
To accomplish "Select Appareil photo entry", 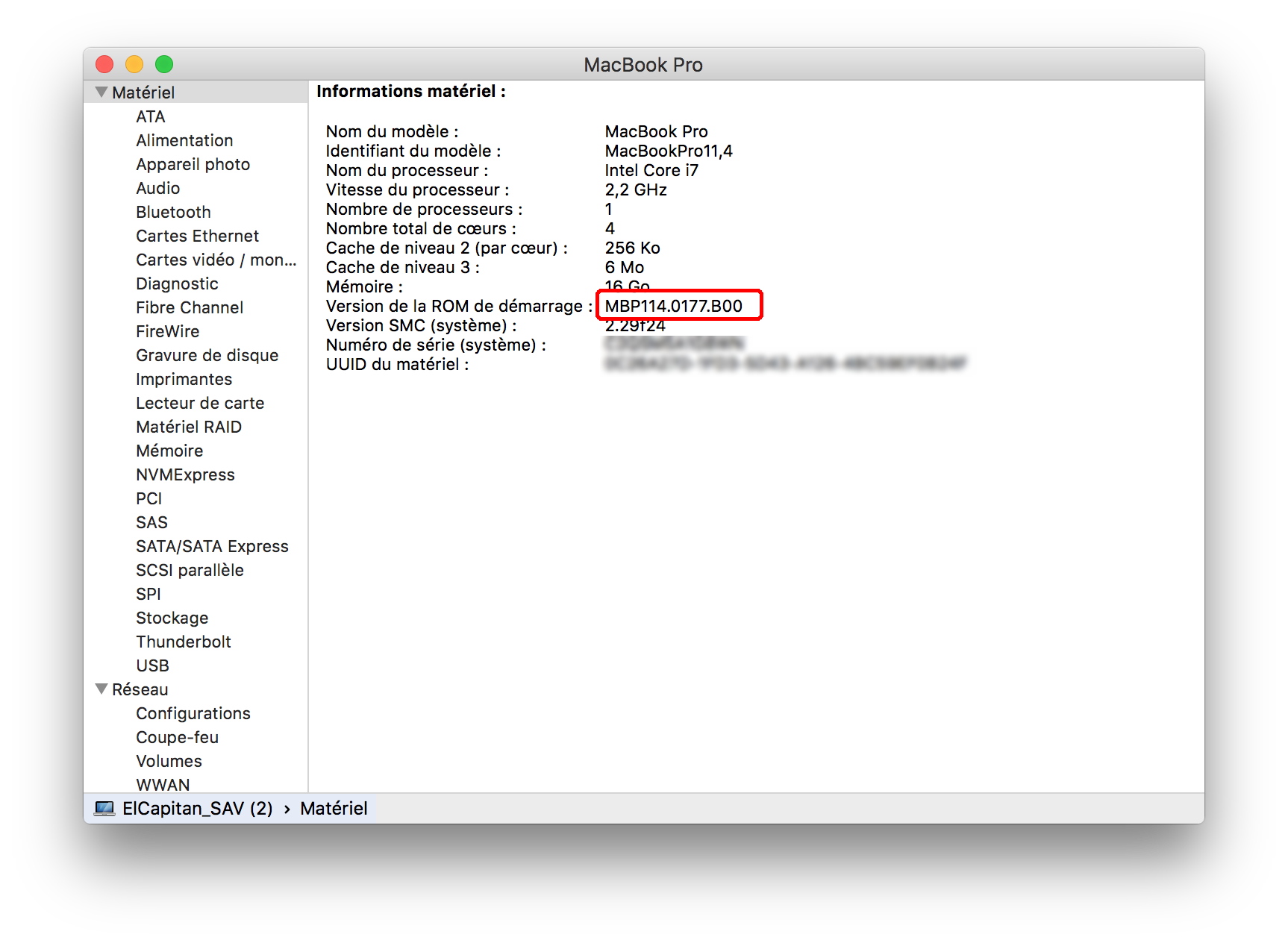I will pos(193,164).
